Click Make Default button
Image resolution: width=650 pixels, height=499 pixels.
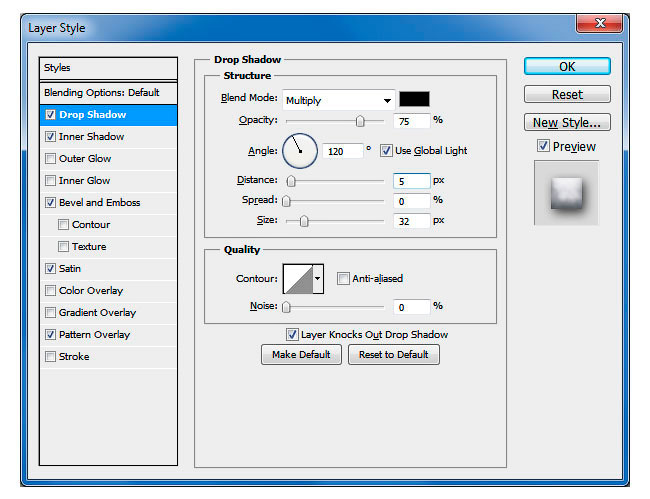pos(301,355)
